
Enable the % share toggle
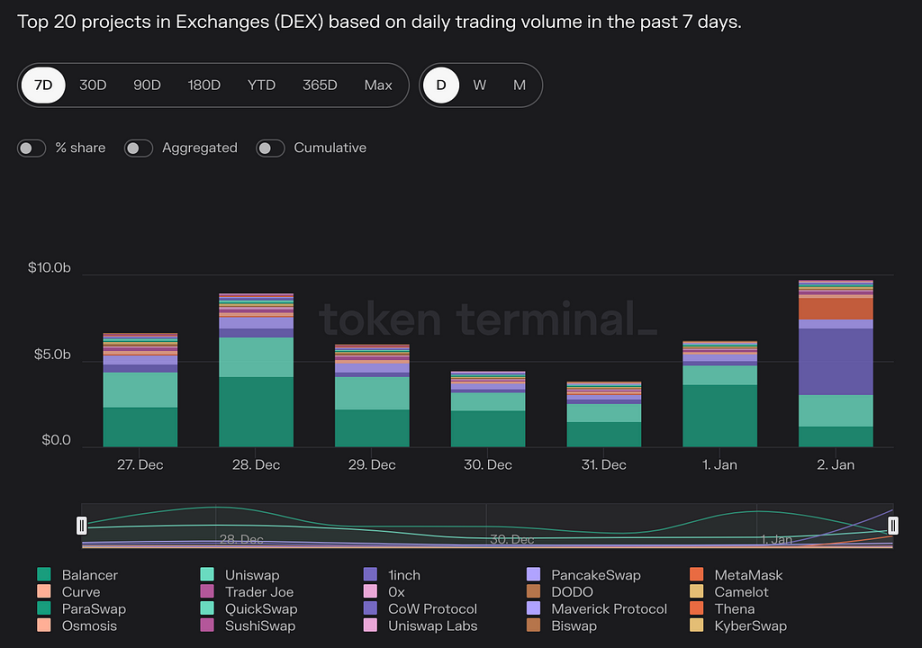click(x=32, y=148)
